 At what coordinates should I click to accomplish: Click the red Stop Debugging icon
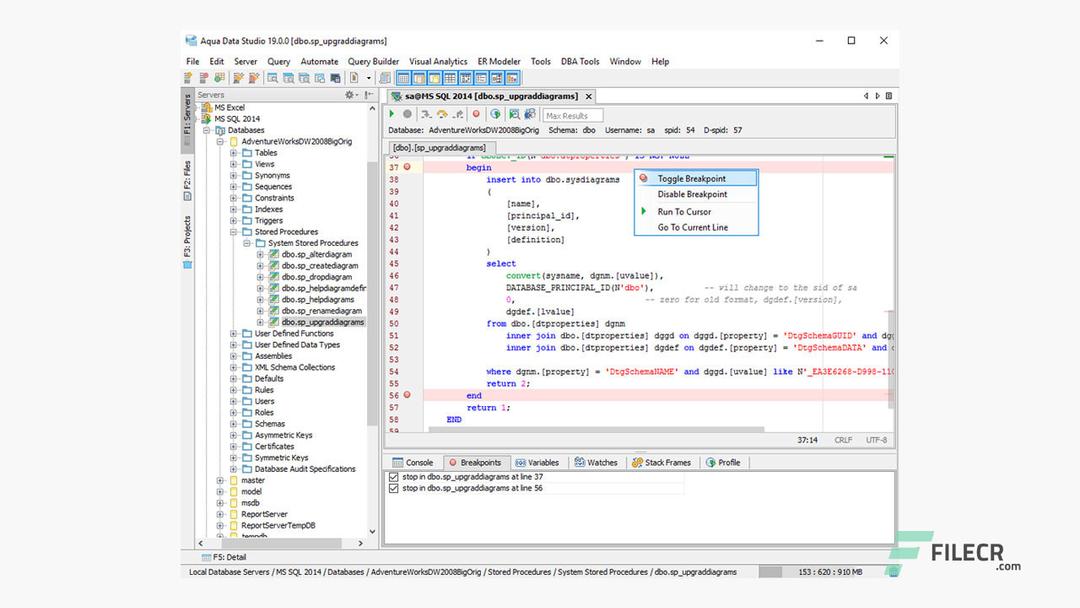(476, 114)
